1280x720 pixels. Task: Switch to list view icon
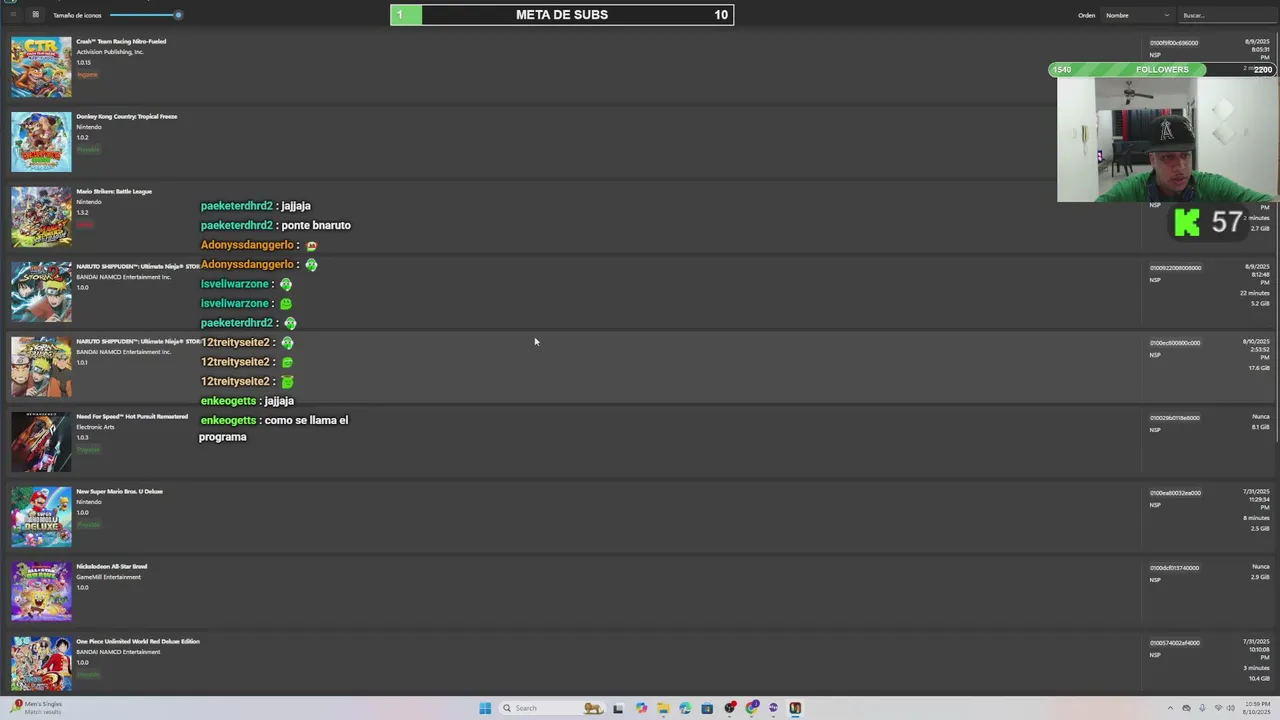pos(13,15)
